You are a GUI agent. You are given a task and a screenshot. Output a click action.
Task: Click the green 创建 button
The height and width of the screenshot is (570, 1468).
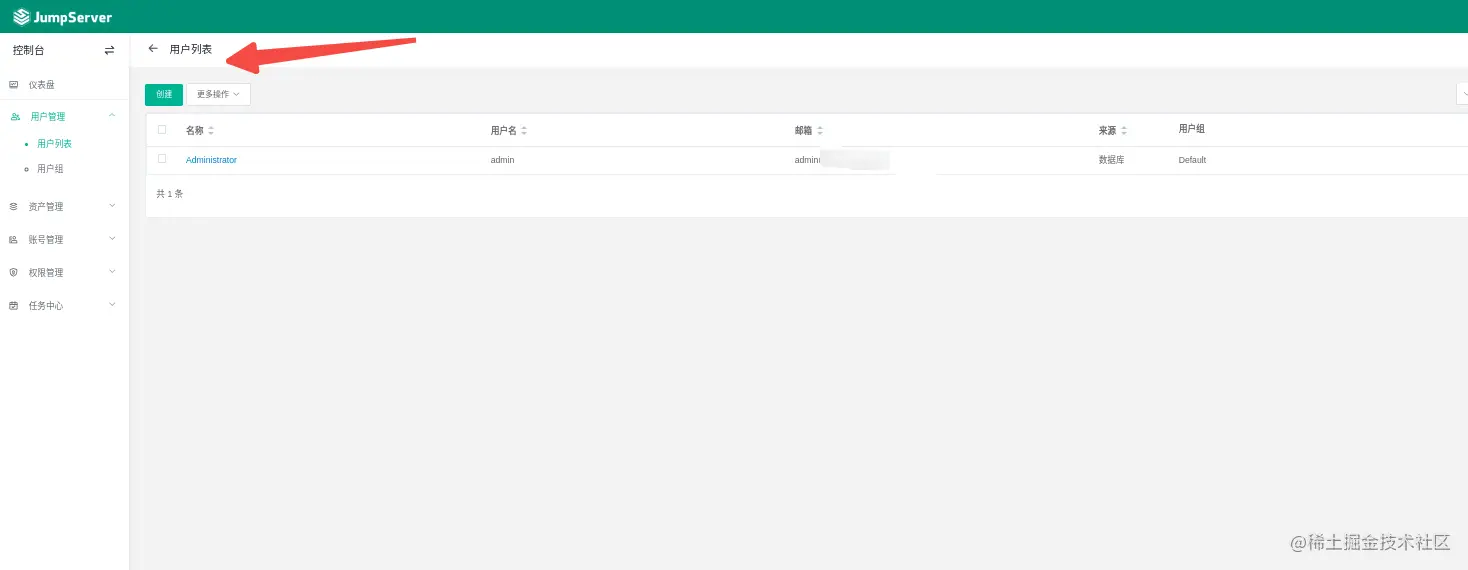pyautogui.click(x=164, y=94)
